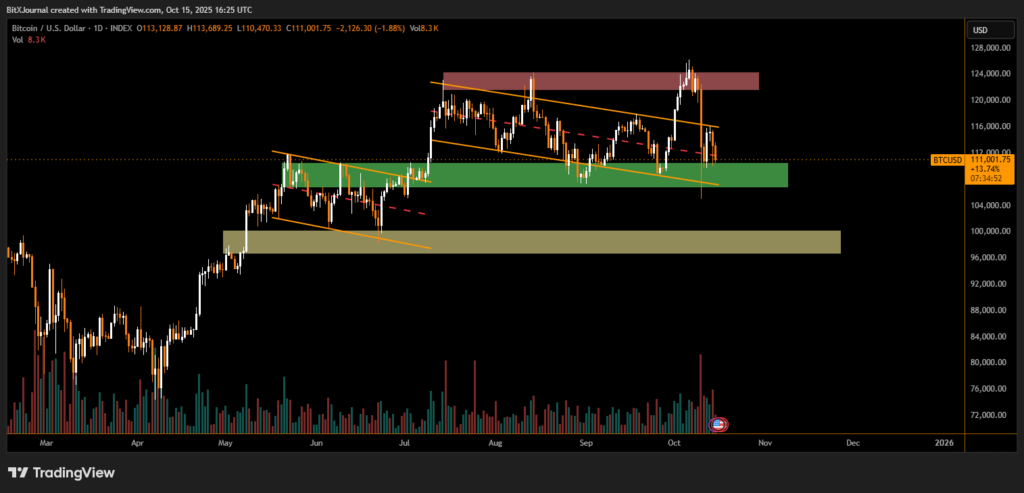Click the Dec label on time axis
The height and width of the screenshot is (493, 1024).
852,441
